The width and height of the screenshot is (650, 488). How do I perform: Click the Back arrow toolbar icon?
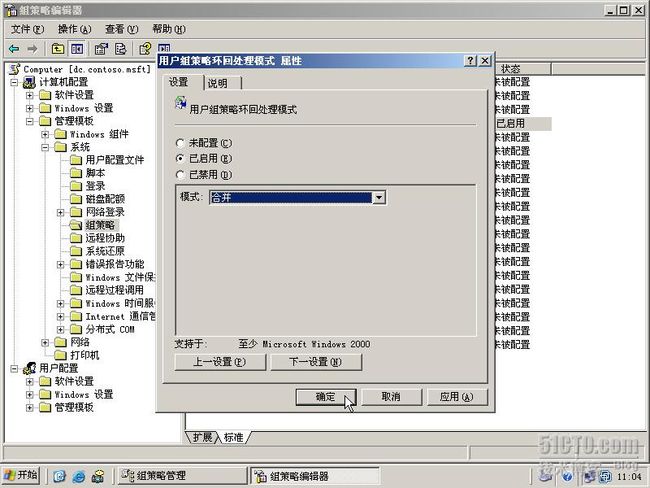click(x=14, y=49)
